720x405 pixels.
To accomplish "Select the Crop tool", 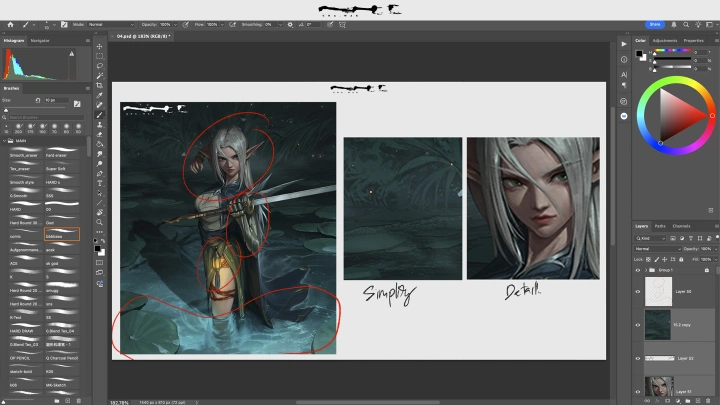I will tap(99, 85).
